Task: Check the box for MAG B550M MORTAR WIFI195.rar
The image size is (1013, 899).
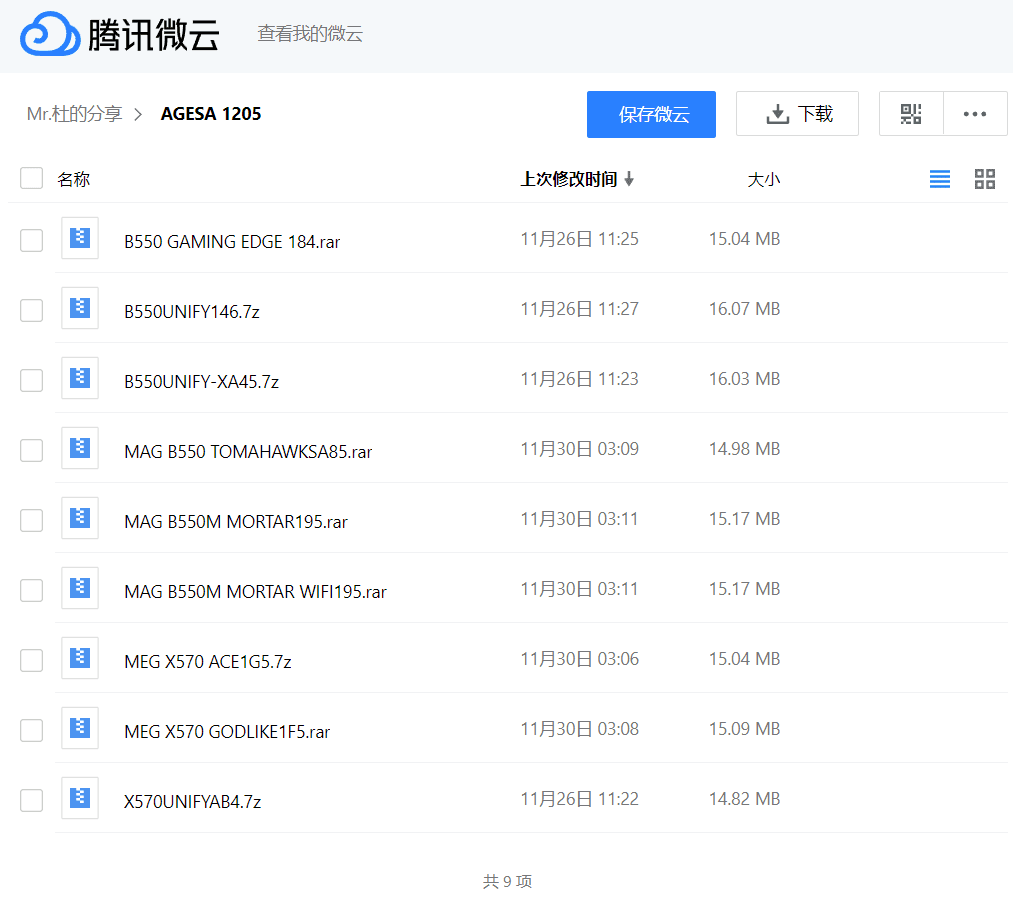Action: tap(32, 590)
